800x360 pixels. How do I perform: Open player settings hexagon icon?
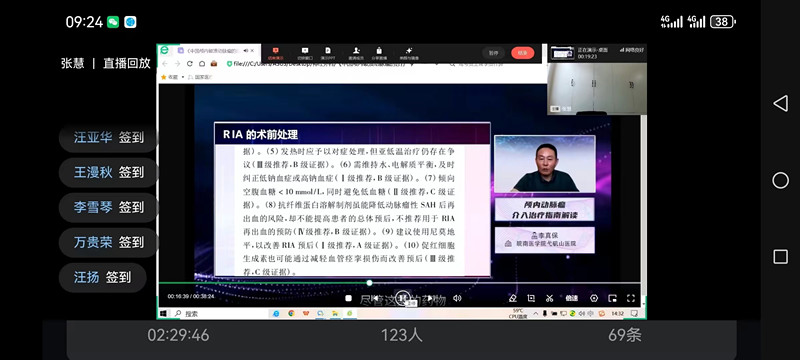[594, 298]
